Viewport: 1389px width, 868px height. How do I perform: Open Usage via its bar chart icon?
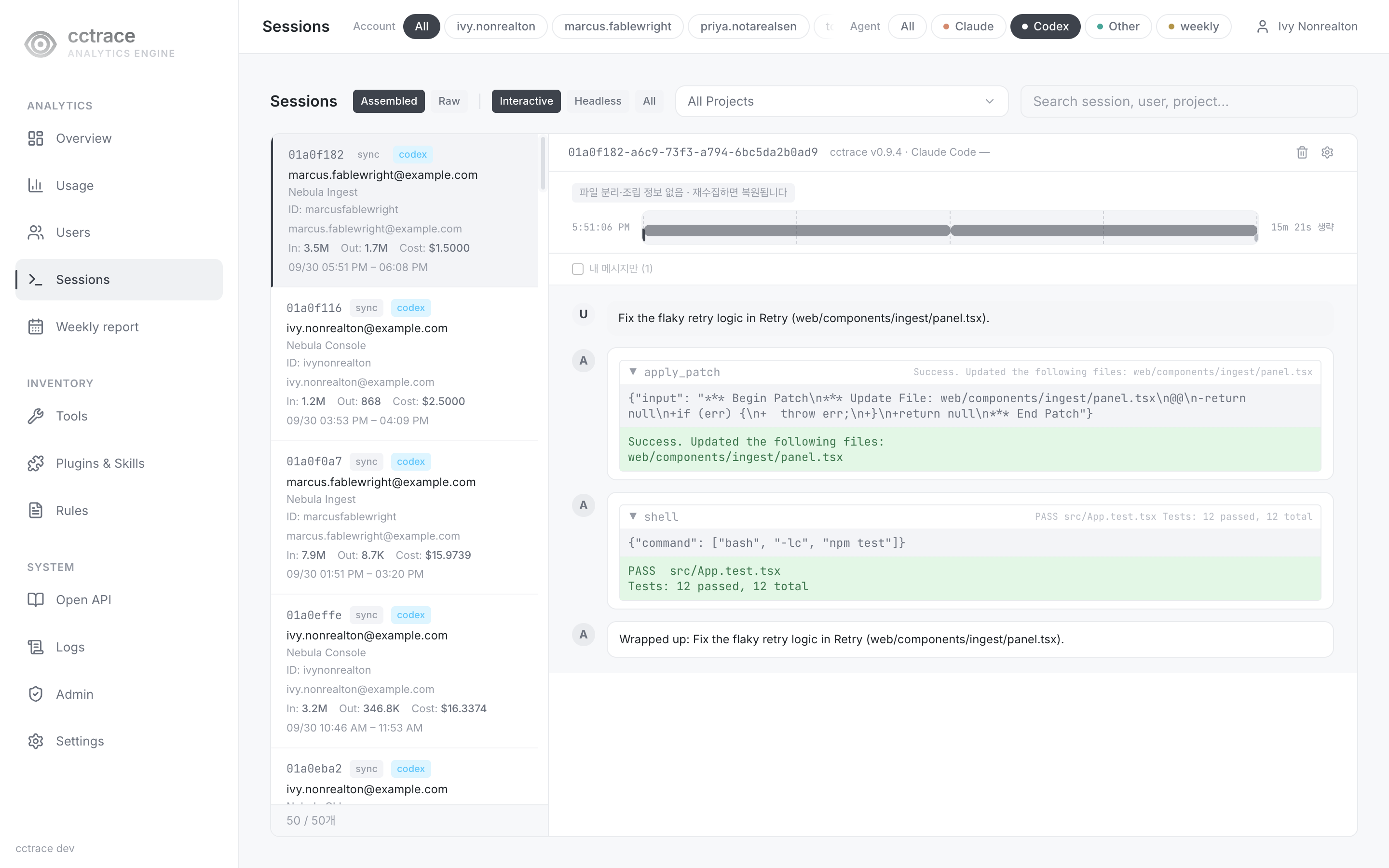pyautogui.click(x=36, y=186)
